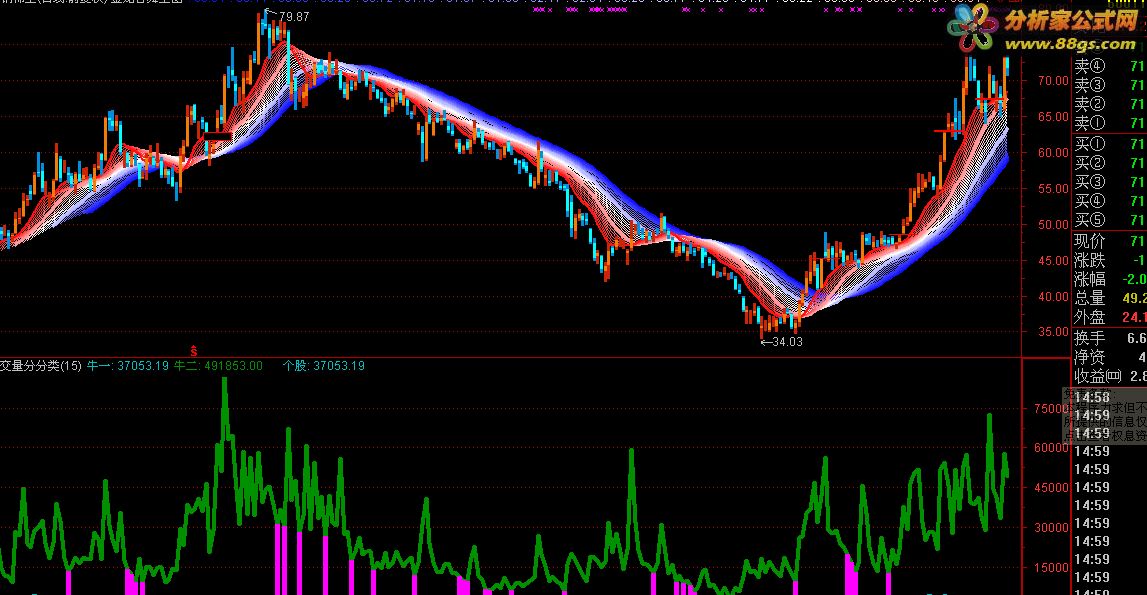Select the 净资 net assets row
Viewport: 1147px width, 595px height.
(x=1110, y=357)
